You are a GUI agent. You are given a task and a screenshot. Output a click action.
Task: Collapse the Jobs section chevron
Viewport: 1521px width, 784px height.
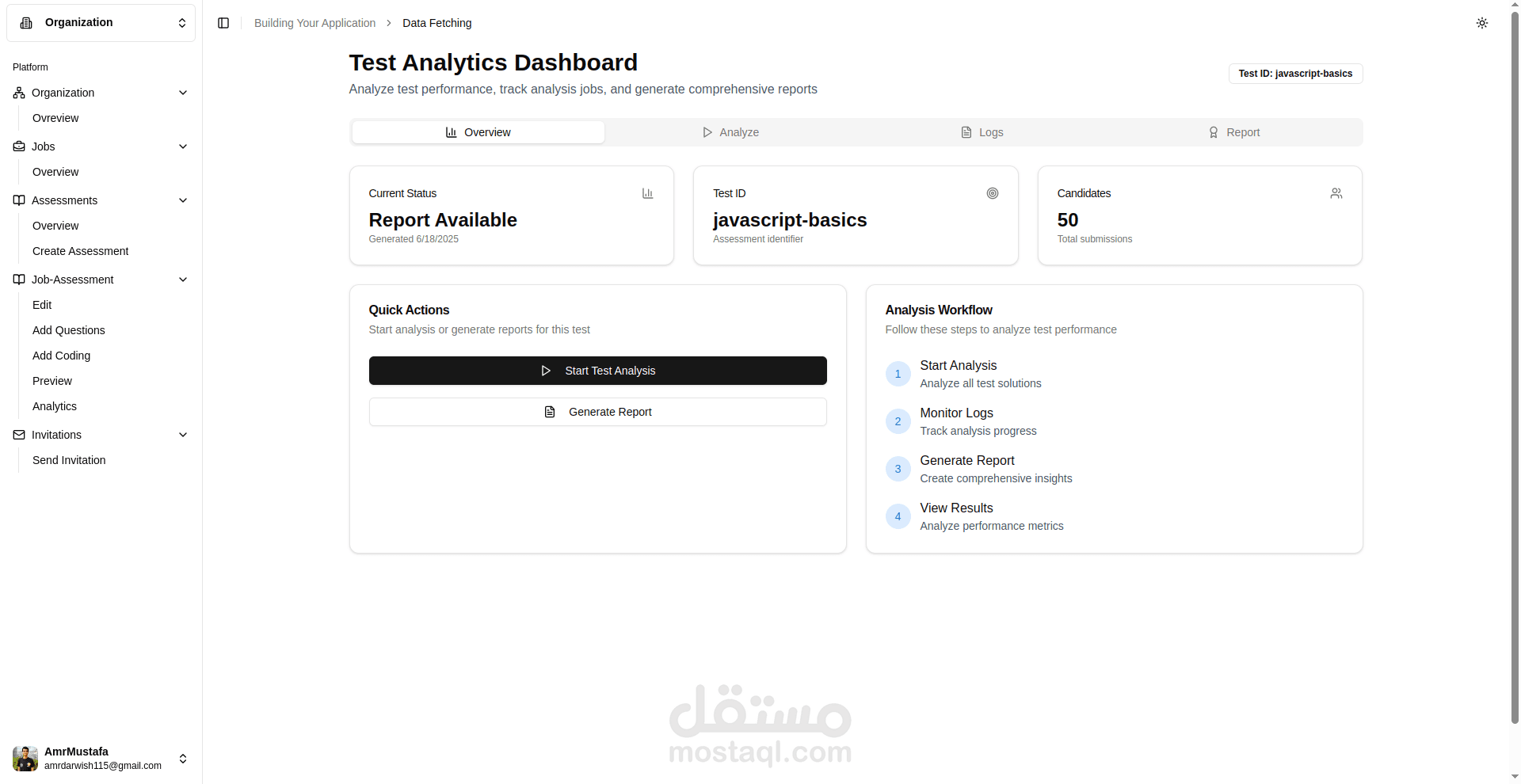183,147
